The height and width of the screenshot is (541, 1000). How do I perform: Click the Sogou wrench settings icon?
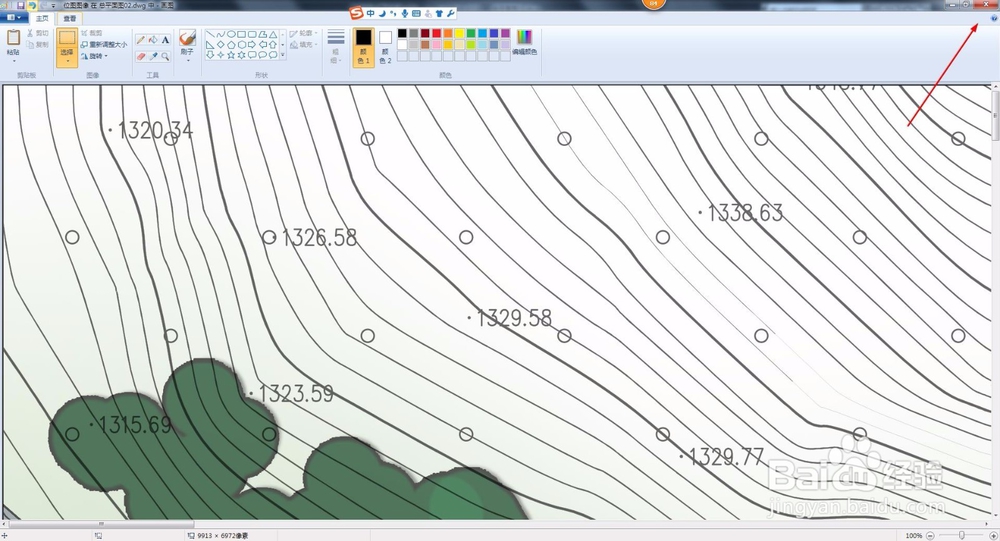tap(451, 13)
